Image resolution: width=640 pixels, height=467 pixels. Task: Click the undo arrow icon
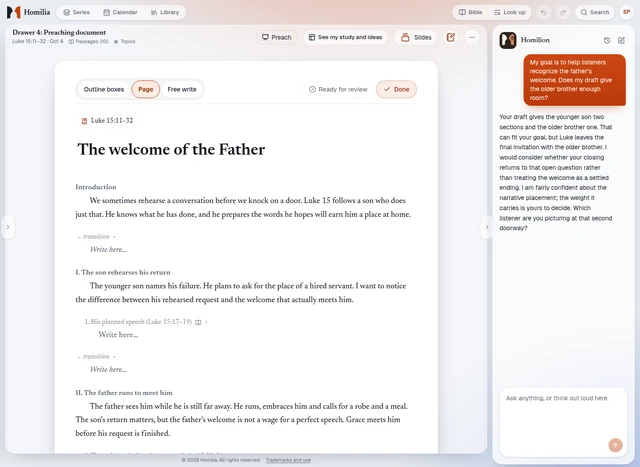pyautogui.click(x=543, y=12)
